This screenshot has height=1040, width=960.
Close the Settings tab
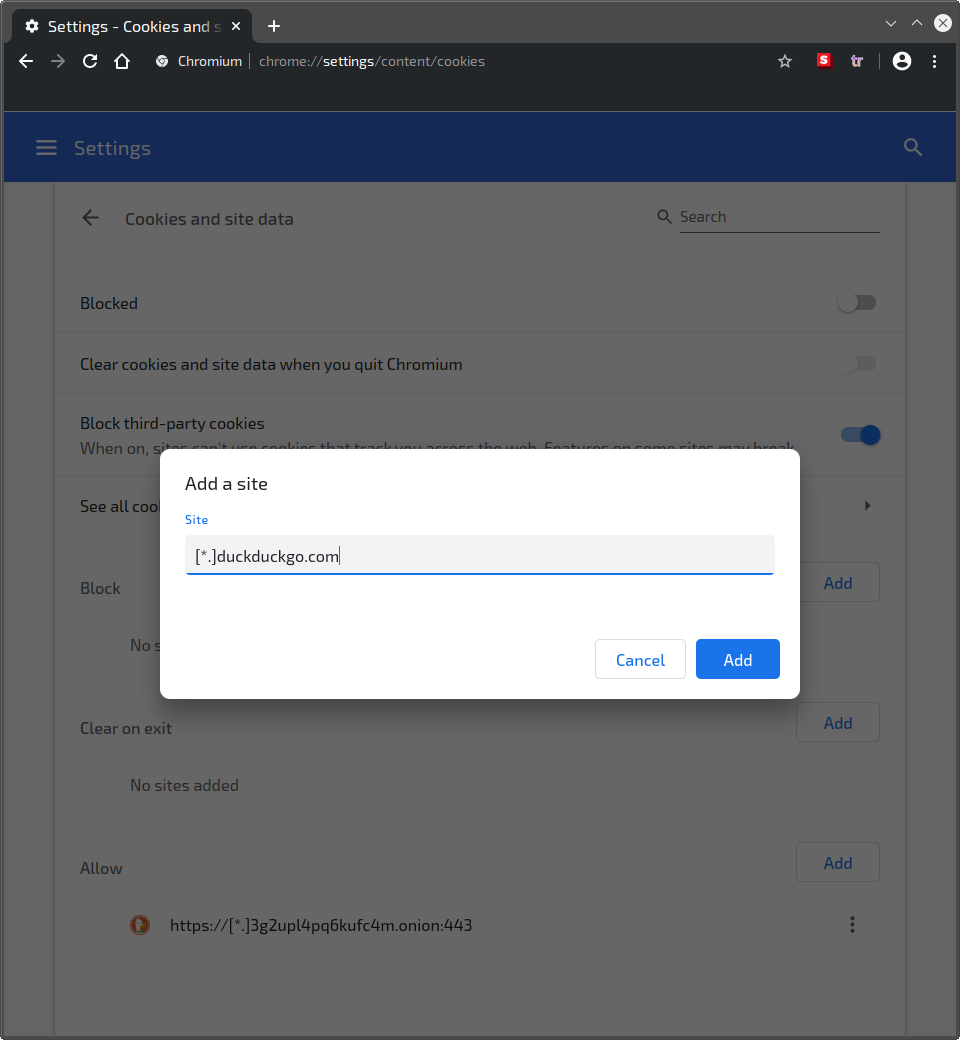(x=236, y=27)
